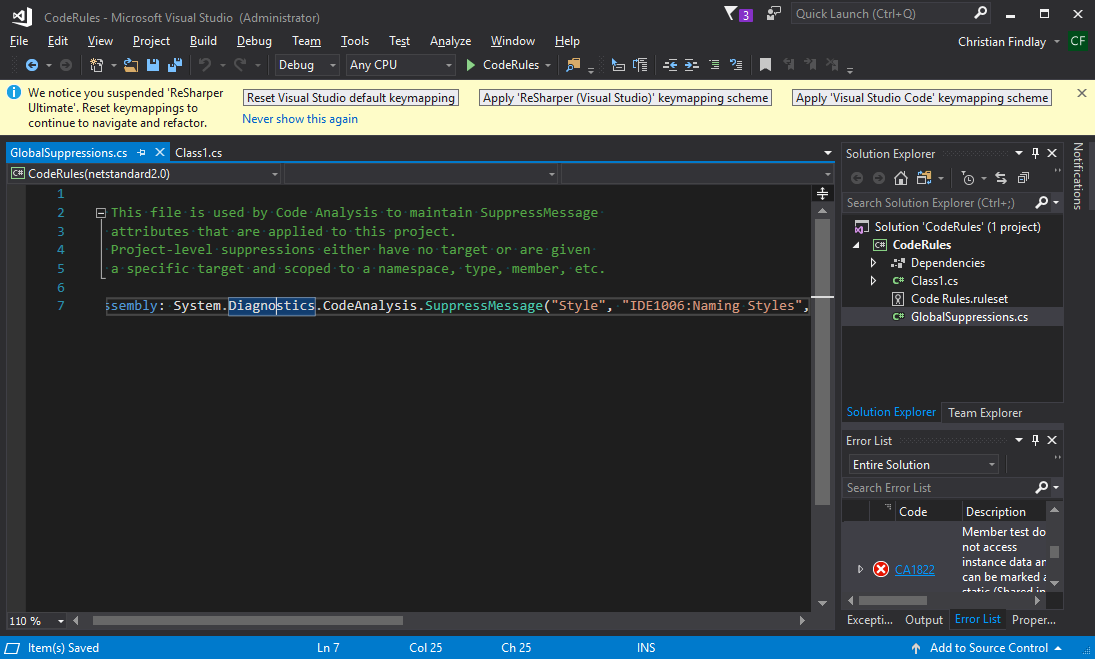The image size is (1095, 659).
Task: Open the Entire Solution scope dropdown
Action: coord(923,465)
